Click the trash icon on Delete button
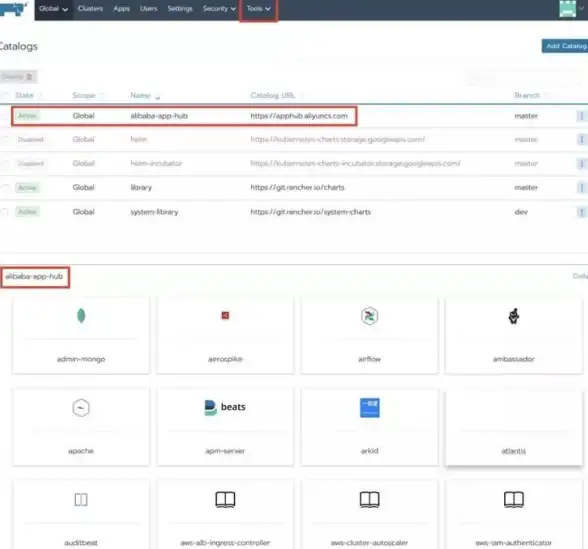 [x=29, y=77]
